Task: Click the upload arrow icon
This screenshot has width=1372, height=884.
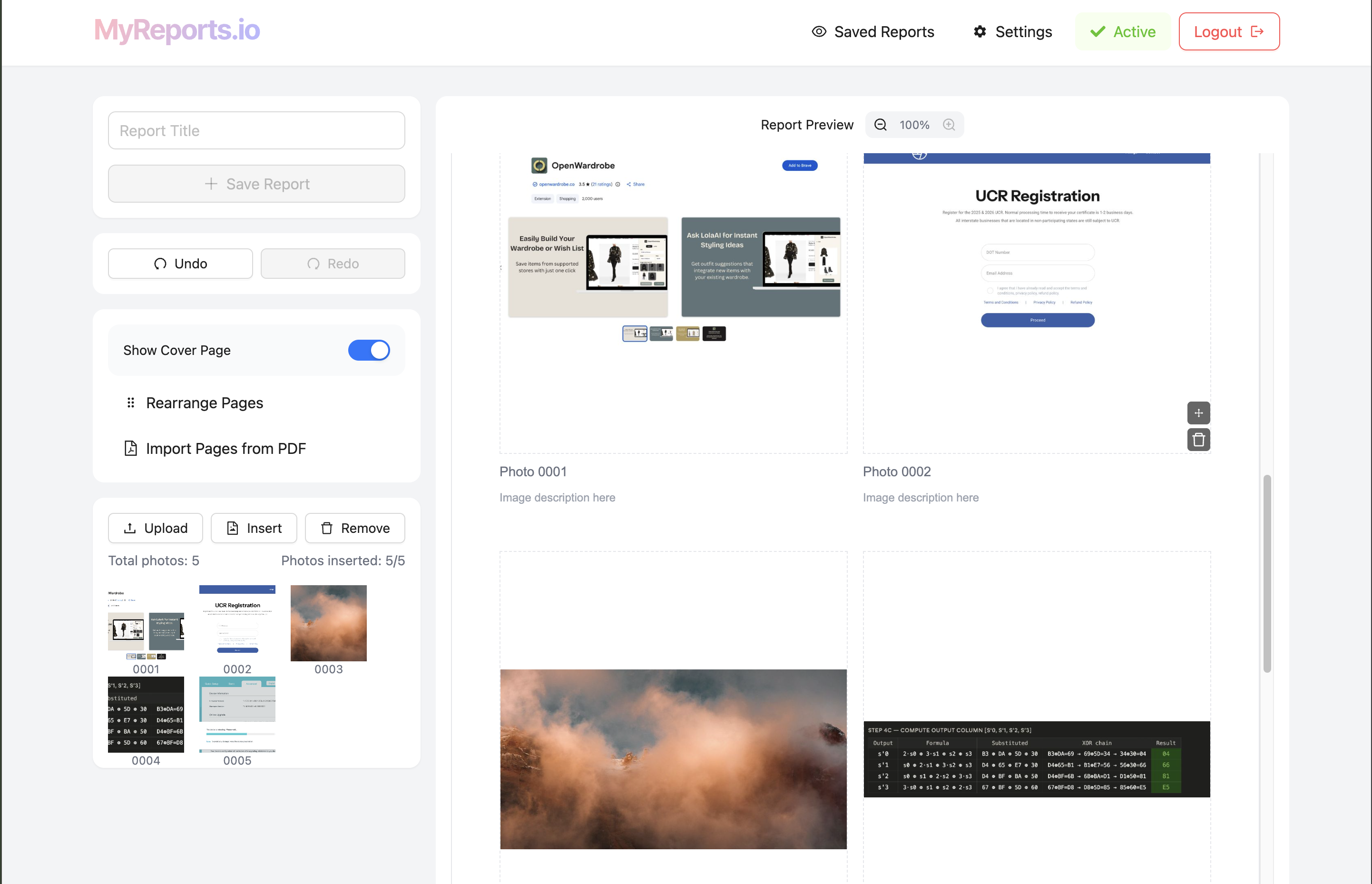Action: point(130,528)
